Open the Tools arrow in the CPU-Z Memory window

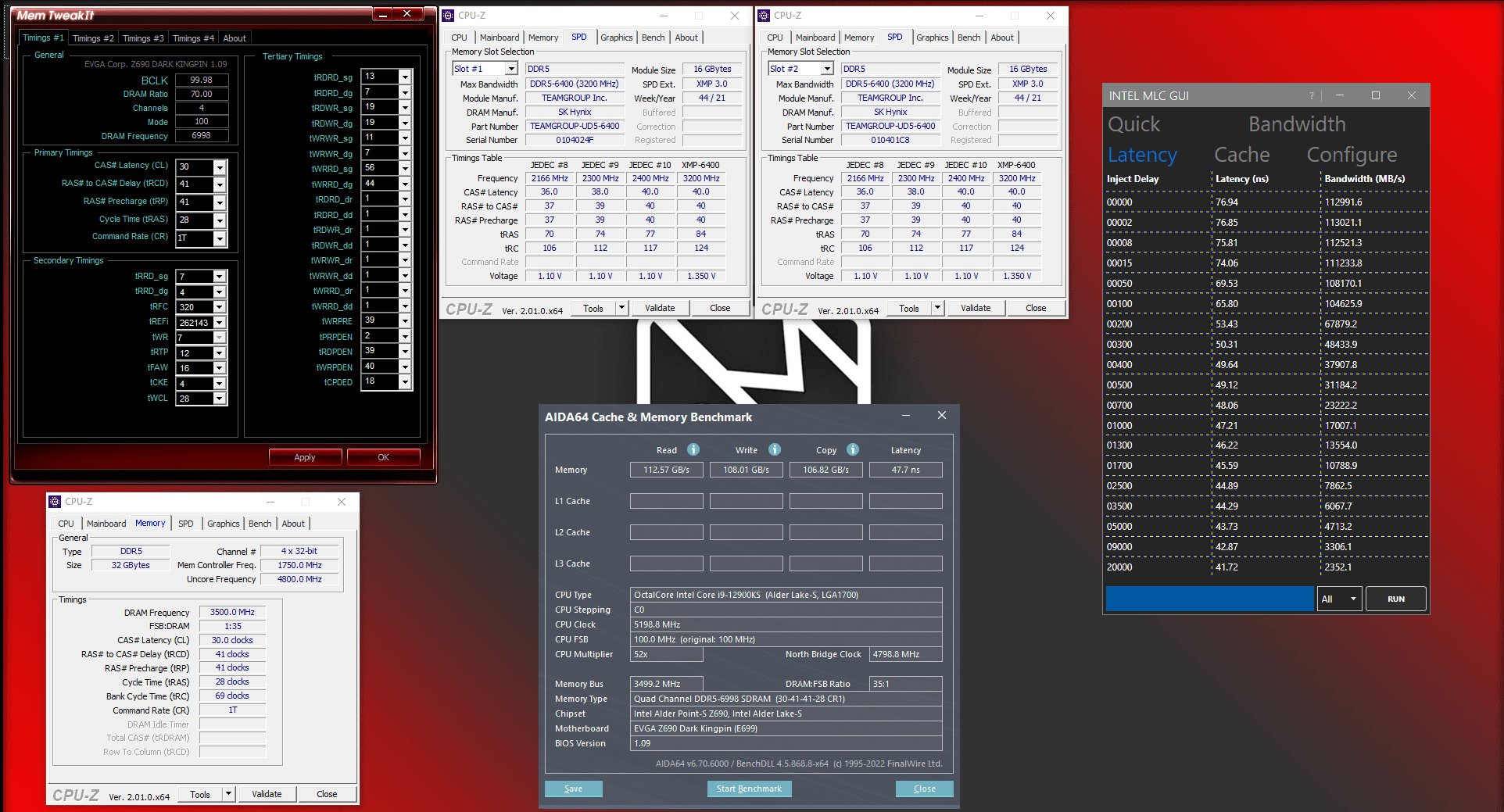coord(228,794)
